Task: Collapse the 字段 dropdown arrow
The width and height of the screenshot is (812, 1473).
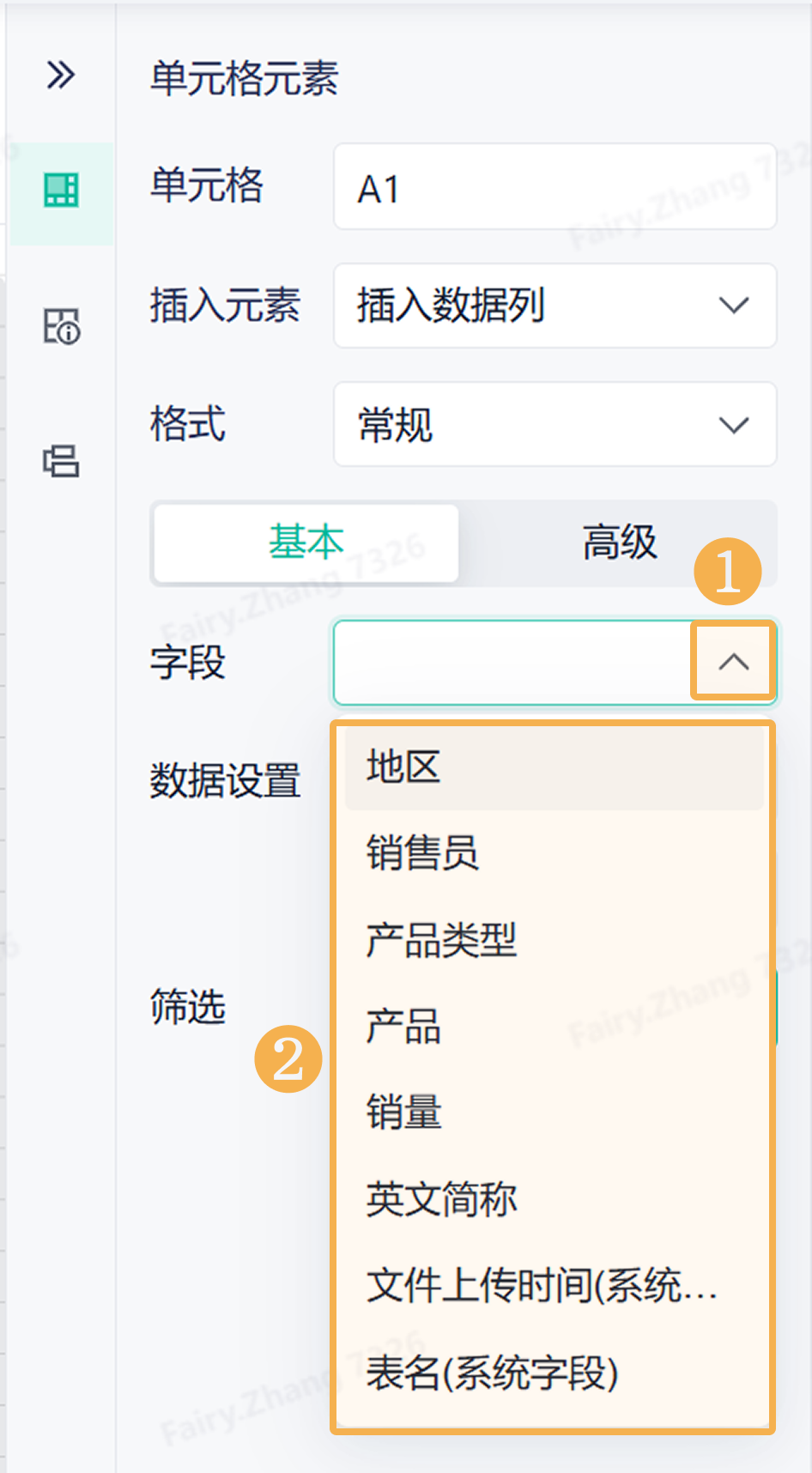Action: [734, 662]
